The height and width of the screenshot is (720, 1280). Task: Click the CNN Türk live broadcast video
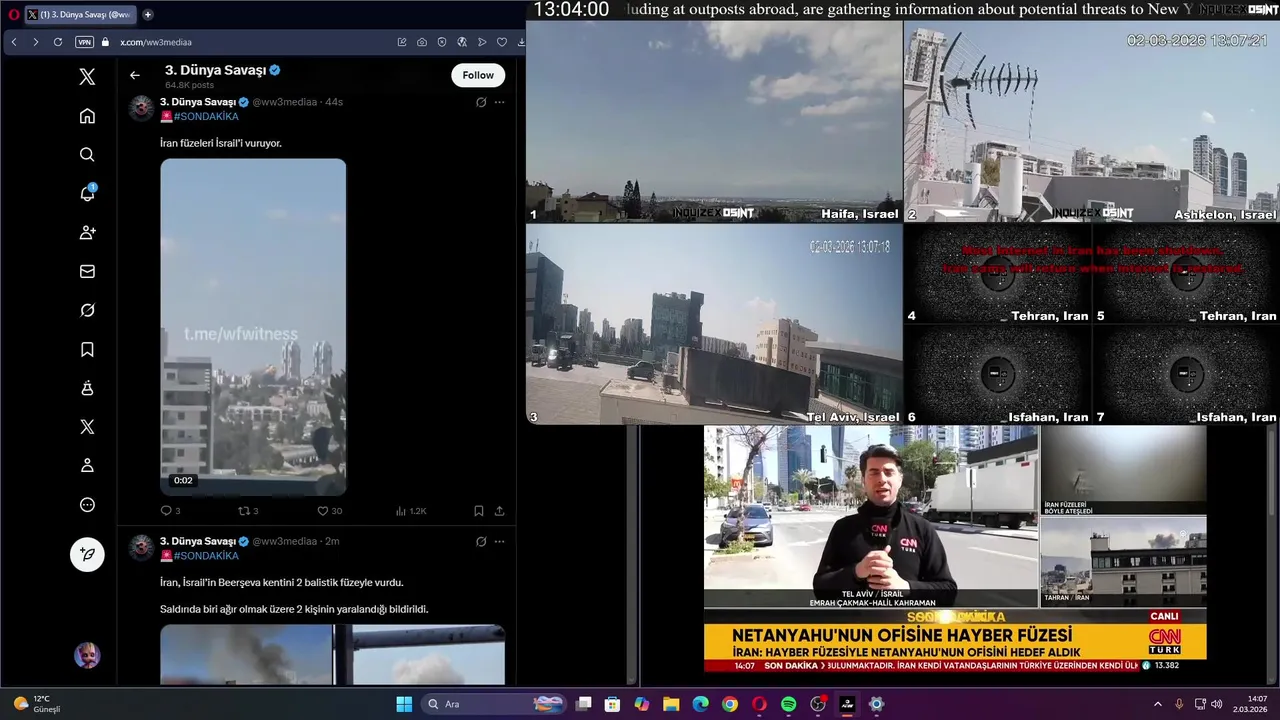pyautogui.click(x=955, y=548)
